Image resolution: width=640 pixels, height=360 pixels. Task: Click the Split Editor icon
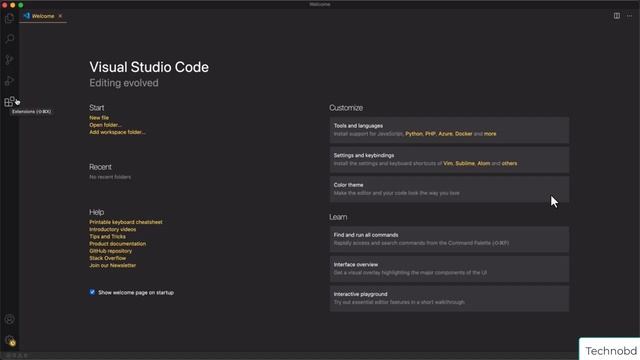click(617, 16)
